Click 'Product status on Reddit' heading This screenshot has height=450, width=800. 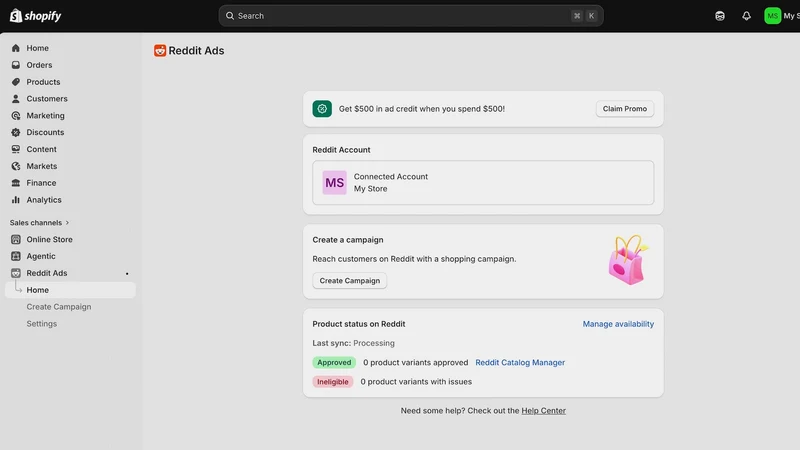pyautogui.click(x=359, y=324)
